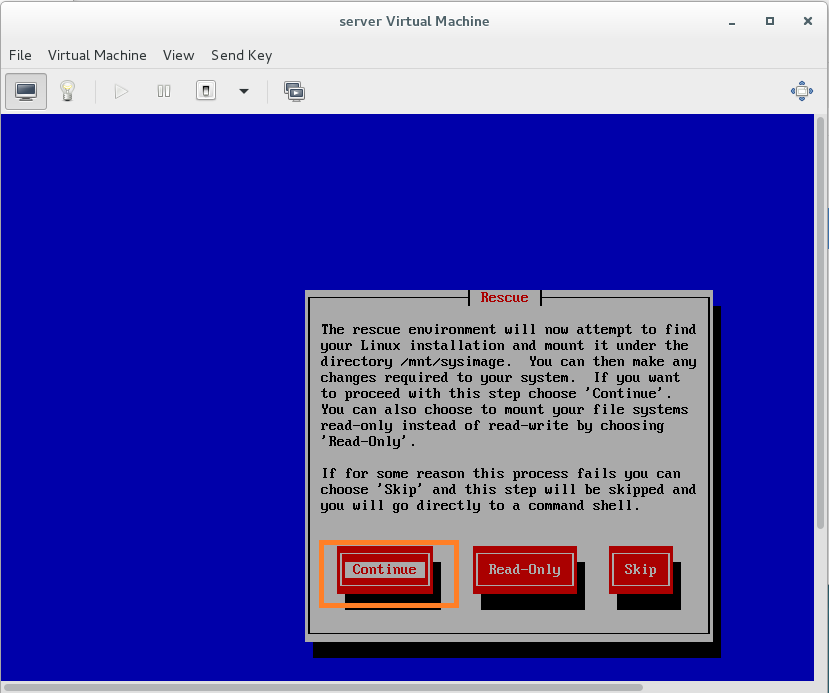
Task: Click the shut down power icon
Action: tap(205, 91)
